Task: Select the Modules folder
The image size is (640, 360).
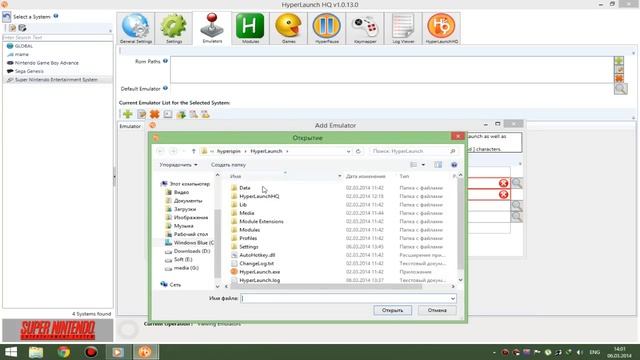Action: [x=249, y=230]
